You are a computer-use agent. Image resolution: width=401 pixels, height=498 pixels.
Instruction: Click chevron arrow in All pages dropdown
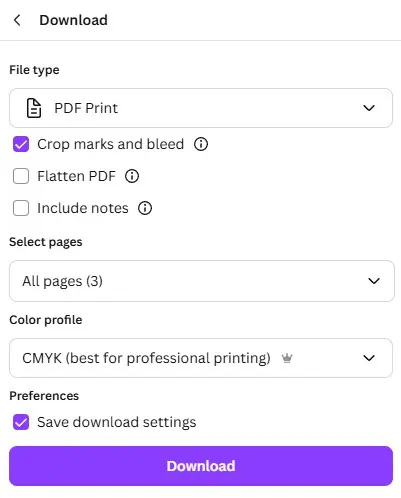[x=374, y=281]
